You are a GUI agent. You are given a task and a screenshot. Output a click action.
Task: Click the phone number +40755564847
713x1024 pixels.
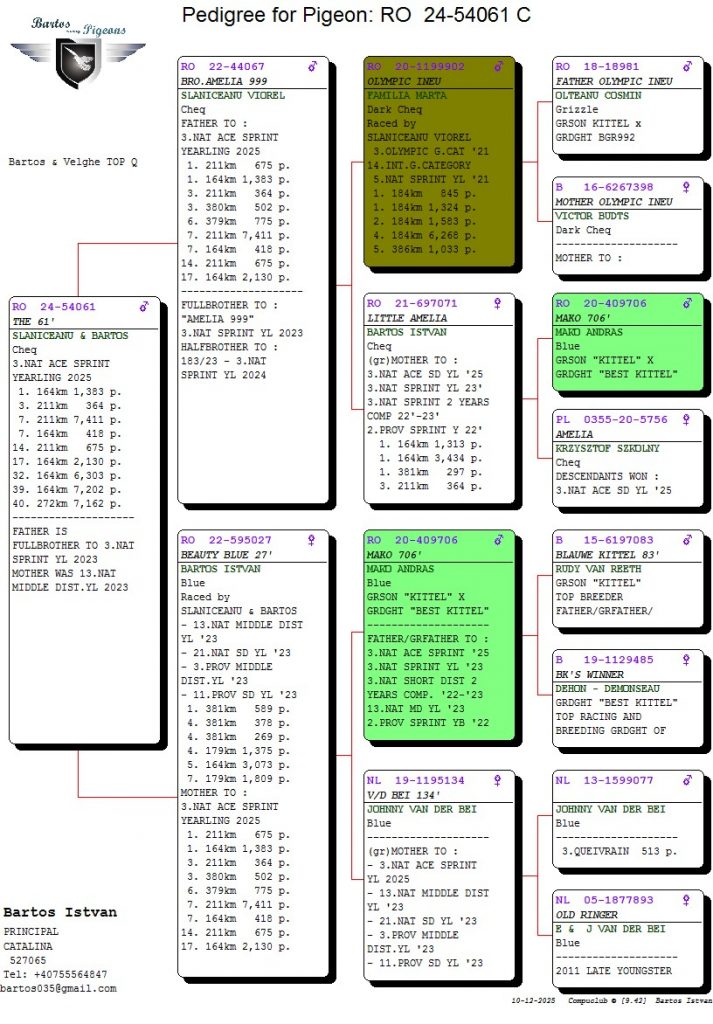coord(55,974)
